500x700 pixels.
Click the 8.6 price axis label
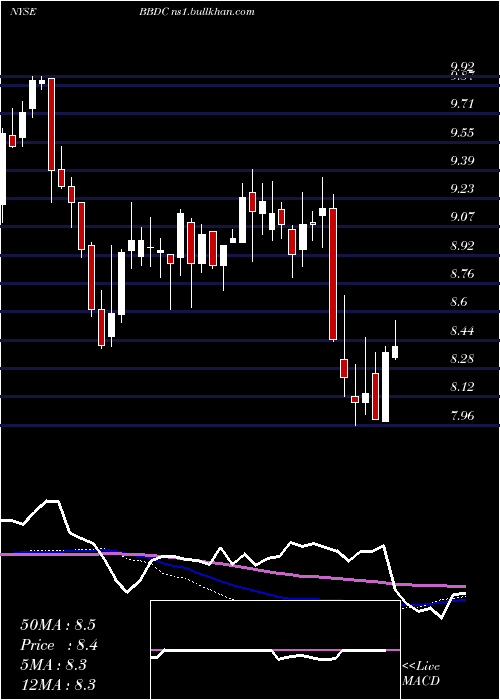tap(459, 302)
